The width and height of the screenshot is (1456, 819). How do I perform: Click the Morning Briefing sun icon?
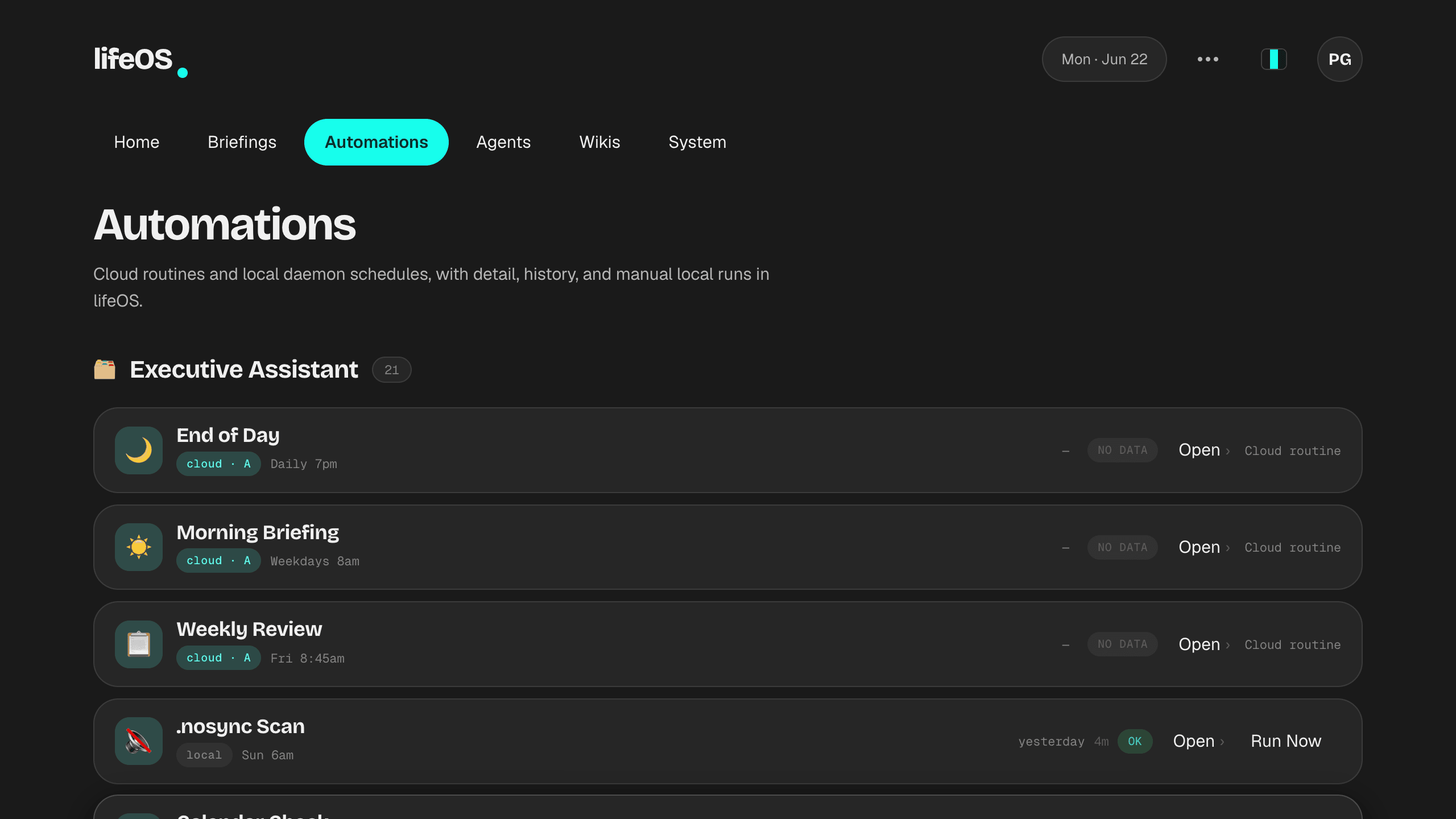click(139, 547)
